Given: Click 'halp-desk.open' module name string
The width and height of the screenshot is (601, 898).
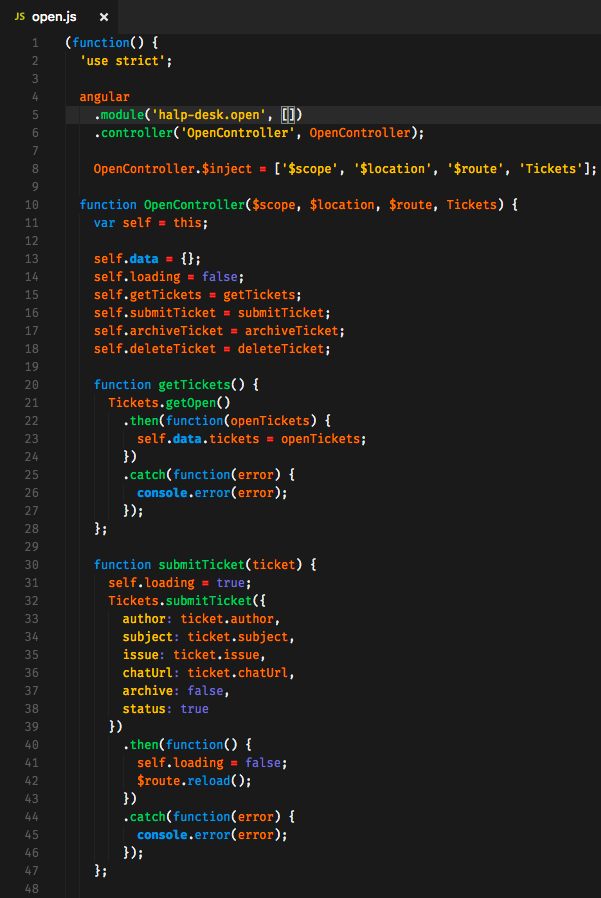Looking at the screenshot, I should pos(209,115).
